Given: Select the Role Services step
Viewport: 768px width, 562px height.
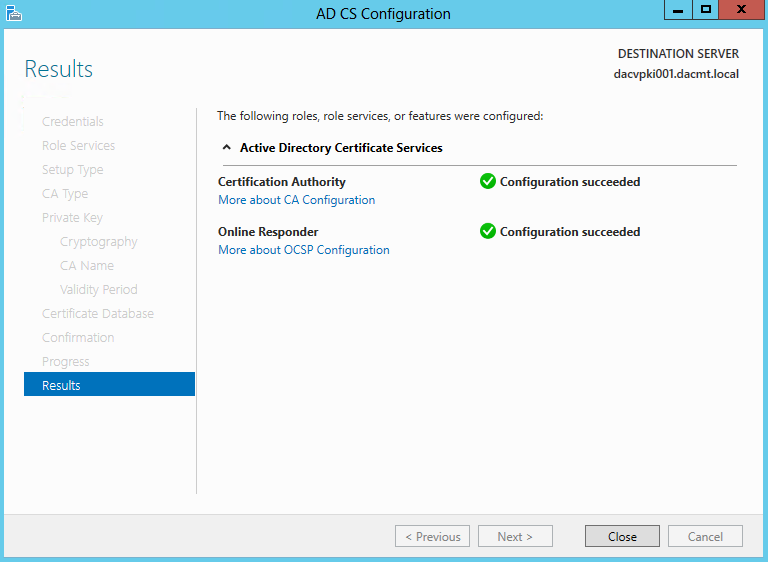Looking at the screenshot, I should point(78,146).
